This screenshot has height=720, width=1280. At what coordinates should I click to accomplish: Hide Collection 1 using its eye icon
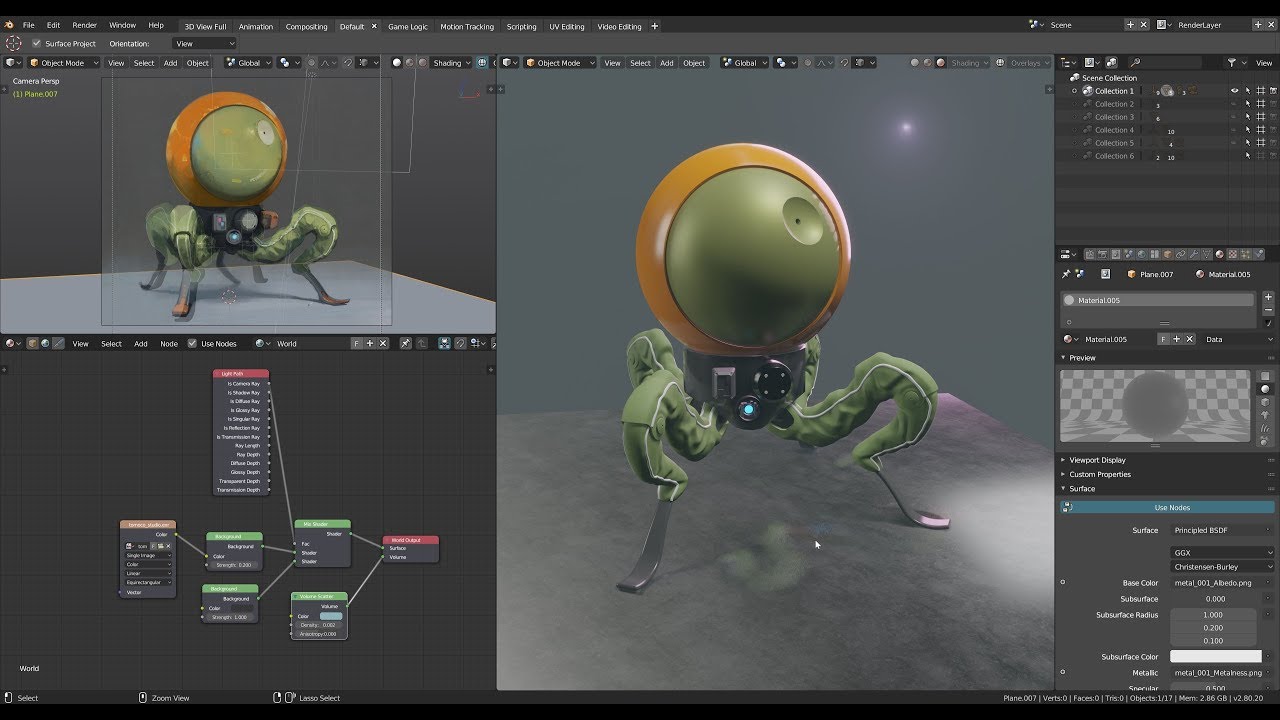click(1234, 91)
